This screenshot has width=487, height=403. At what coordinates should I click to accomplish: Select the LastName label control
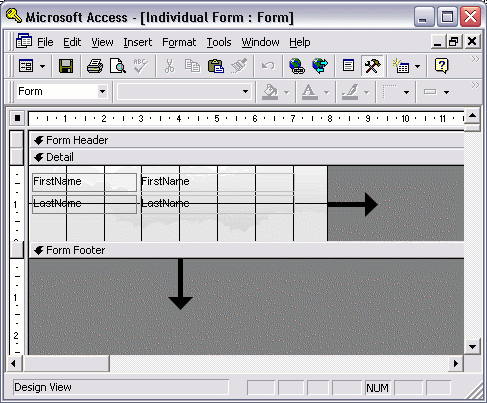pyautogui.click(x=84, y=204)
